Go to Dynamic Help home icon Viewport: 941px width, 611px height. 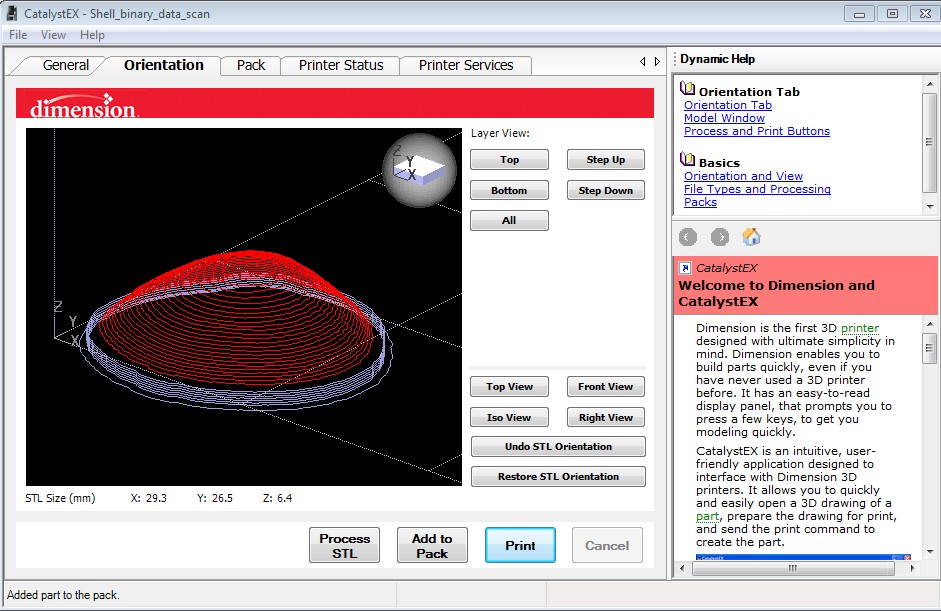(x=751, y=237)
